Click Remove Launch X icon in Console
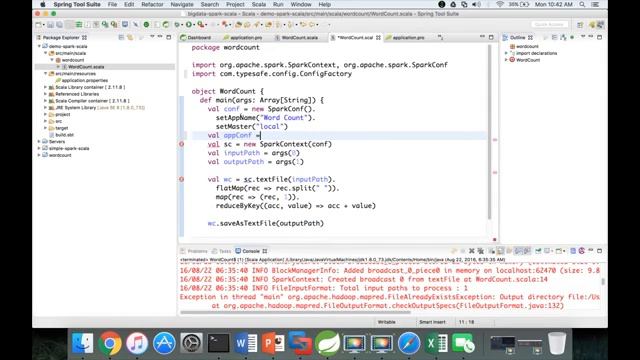Image resolution: width=640 pixels, height=360 pixels. point(471,251)
